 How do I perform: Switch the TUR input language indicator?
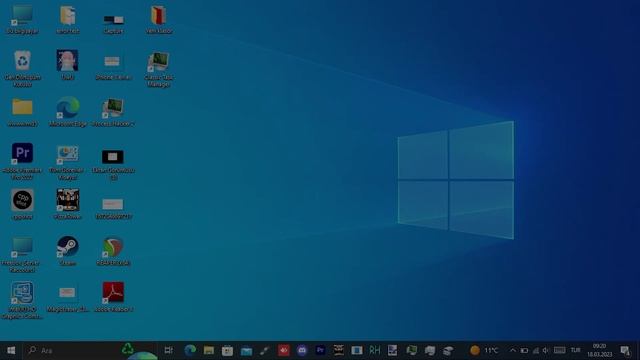click(576, 350)
